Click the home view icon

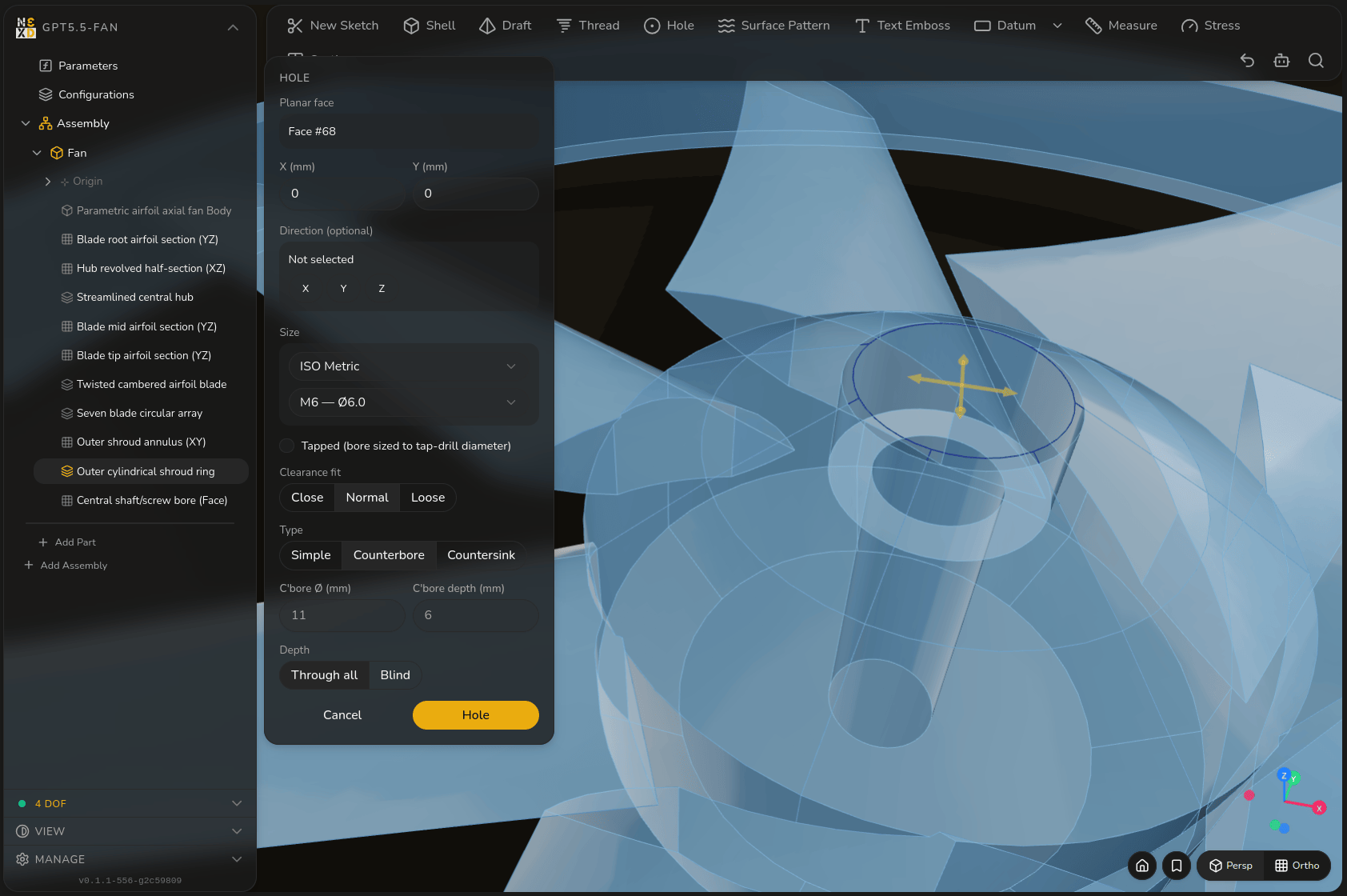[x=1142, y=866]
